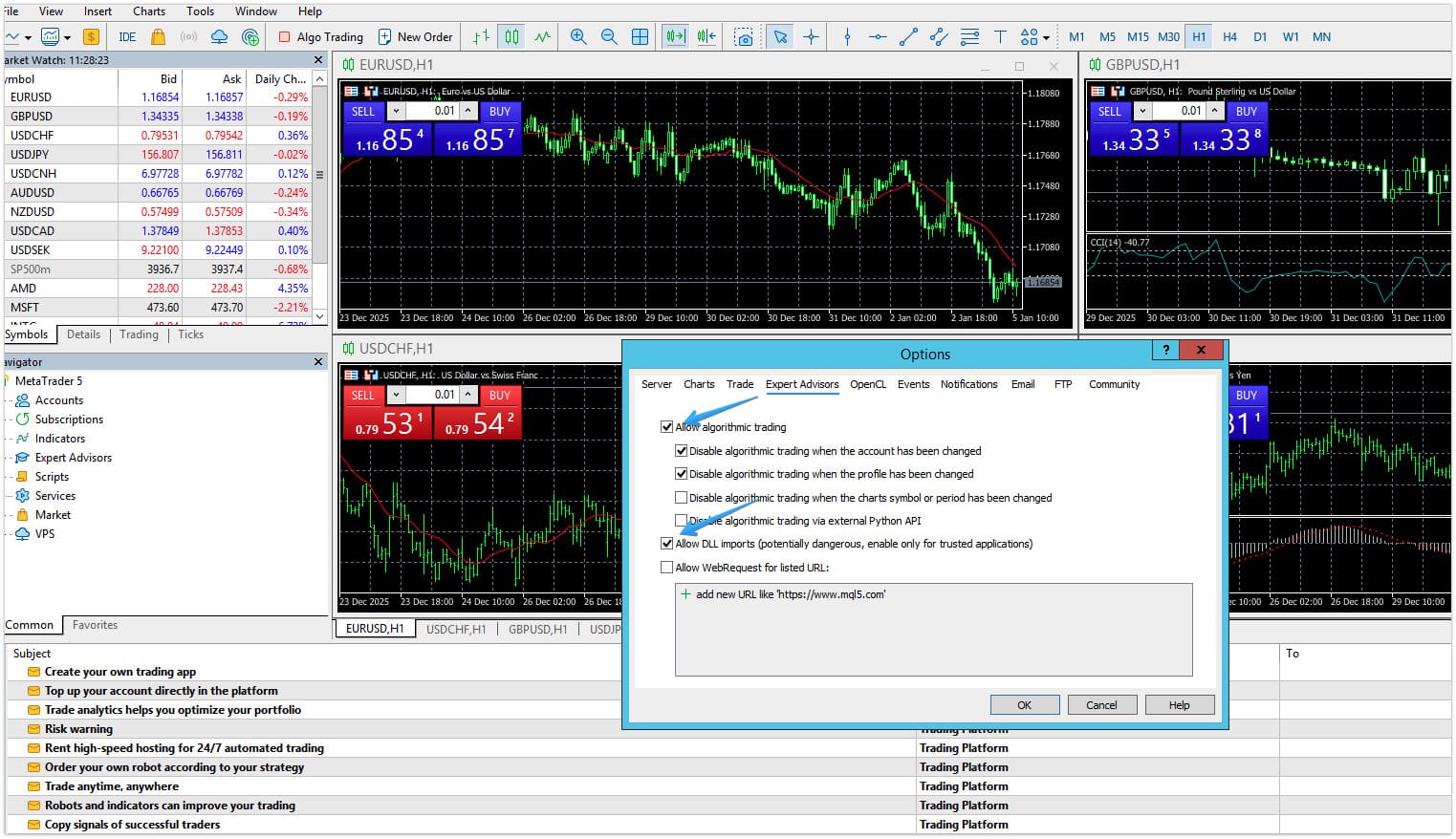1456x839 pixels.
Task: Open the Market shopping bag icon
Action: (x=159, y=37)
